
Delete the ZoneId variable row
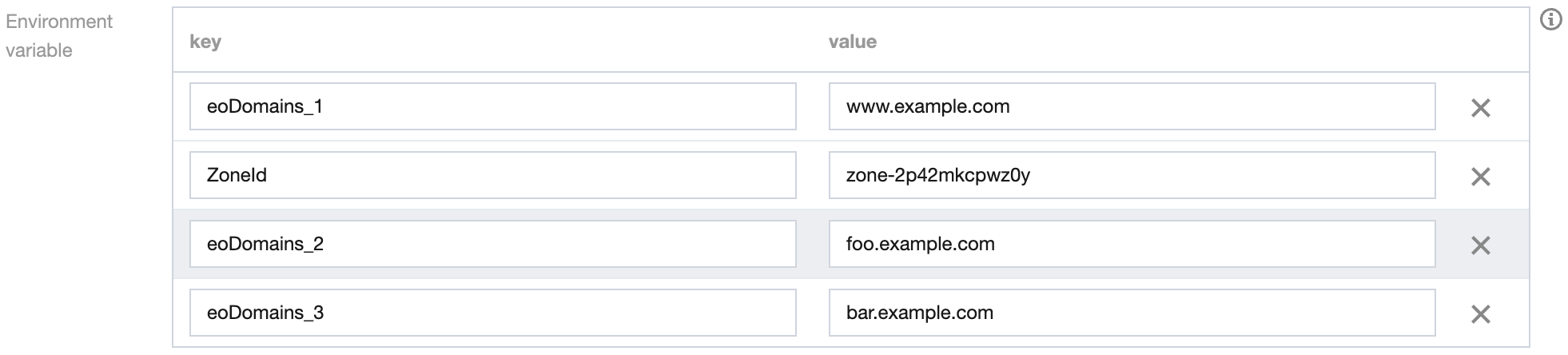point(1480,177)
